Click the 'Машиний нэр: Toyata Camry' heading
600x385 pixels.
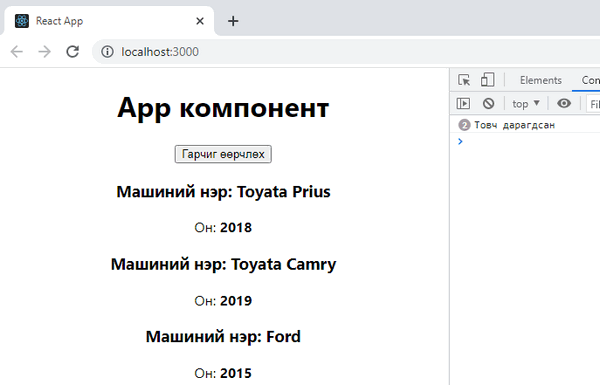coord(223,264)
